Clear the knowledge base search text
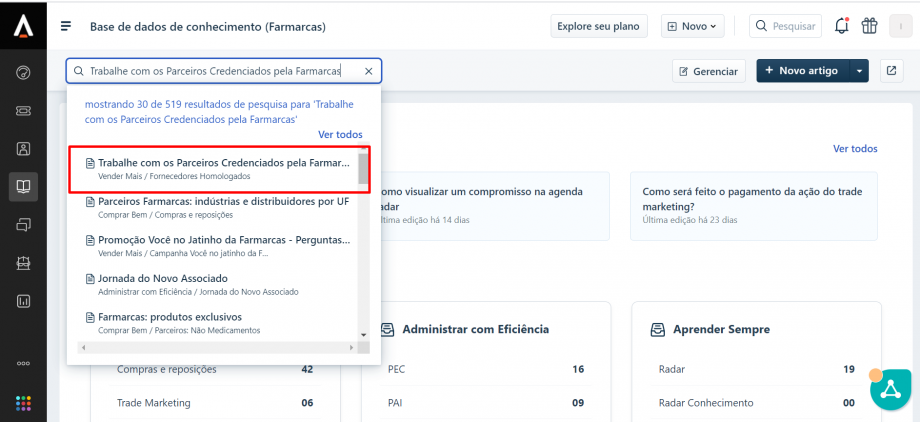This screenshot has width=920, height=422. (x=368, y=71)
